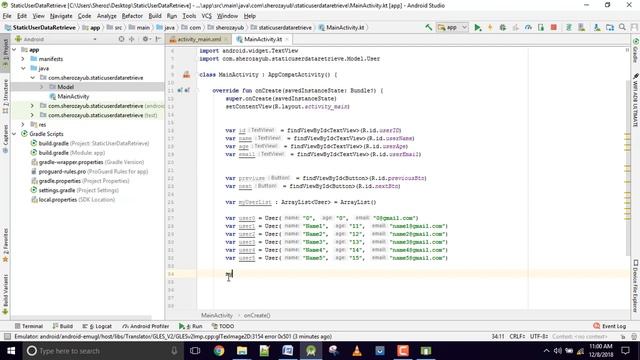Switch to the activity_main.xml editor tab
640x360 pixels.
198,39
